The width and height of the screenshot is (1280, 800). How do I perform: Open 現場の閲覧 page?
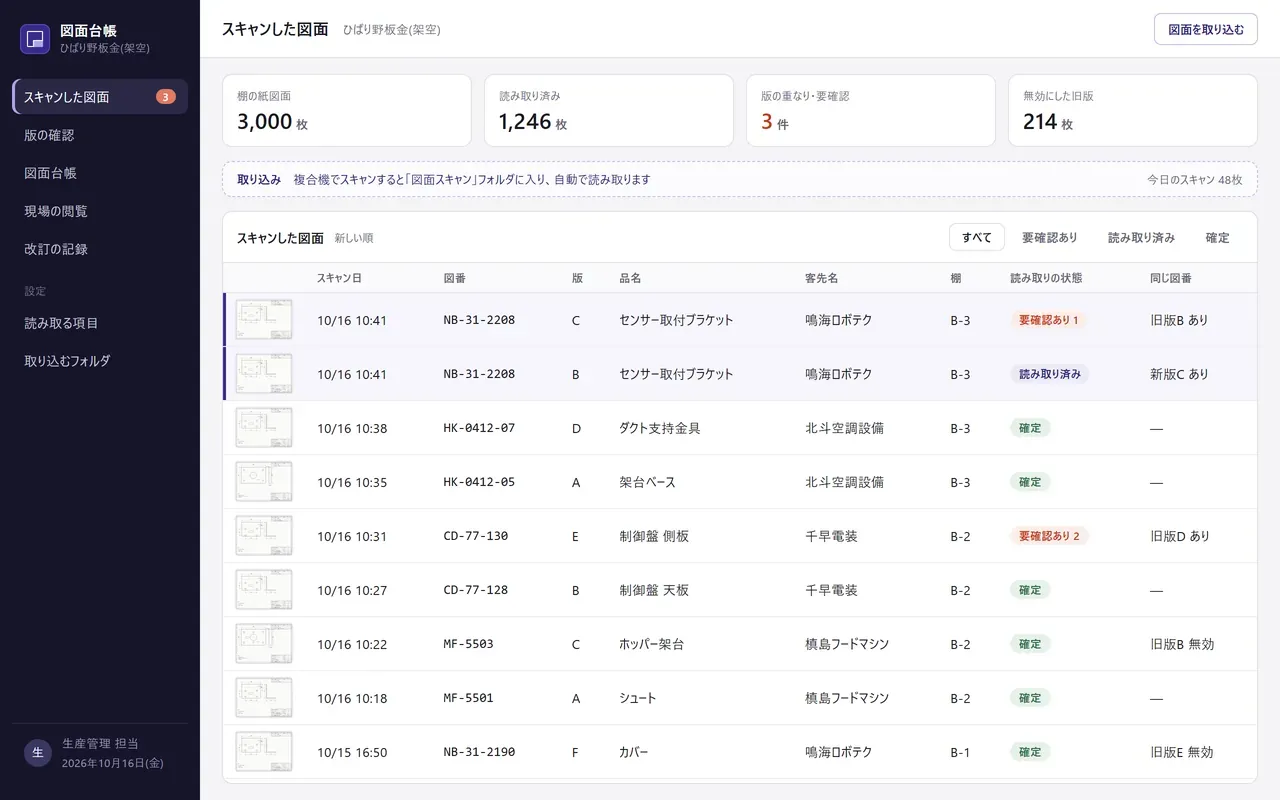(100, 211)
